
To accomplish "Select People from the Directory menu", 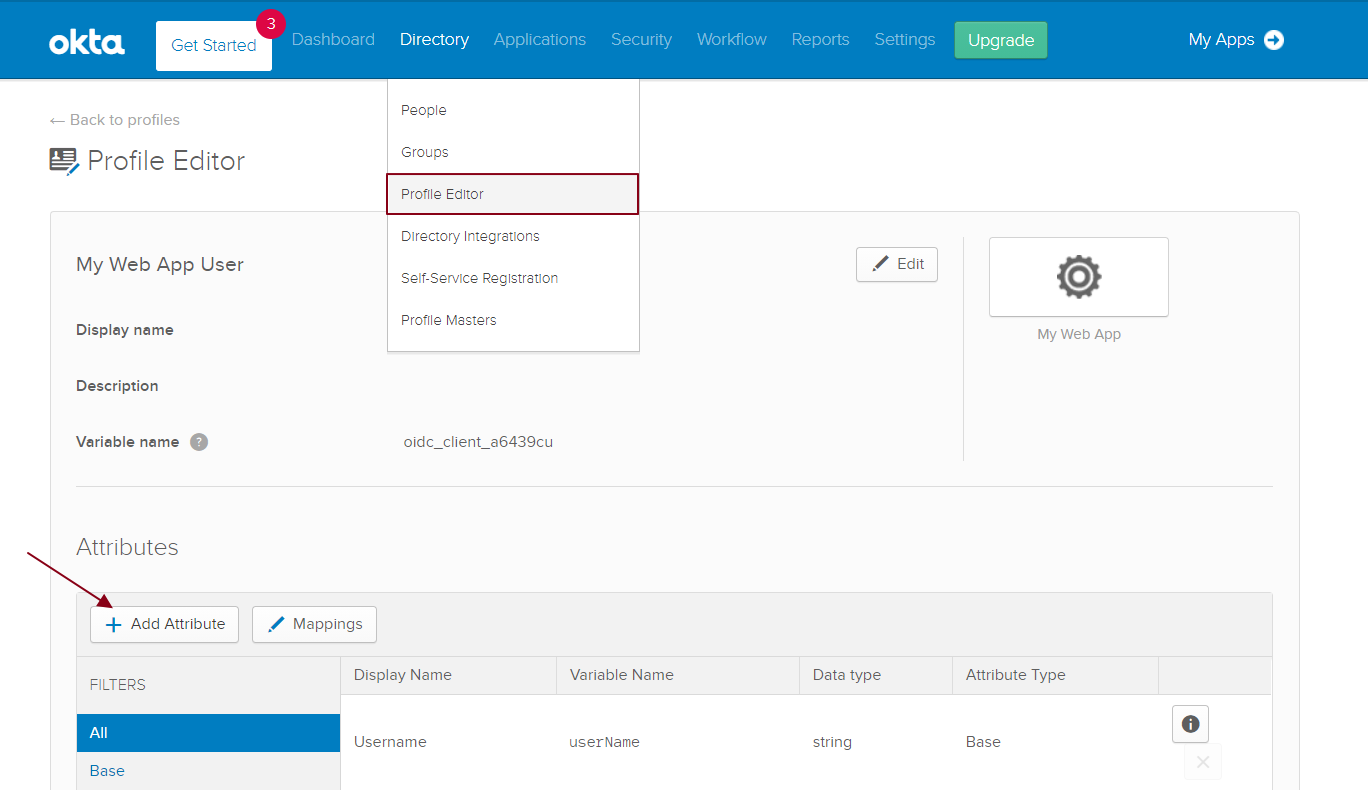I will pos(423,110).
